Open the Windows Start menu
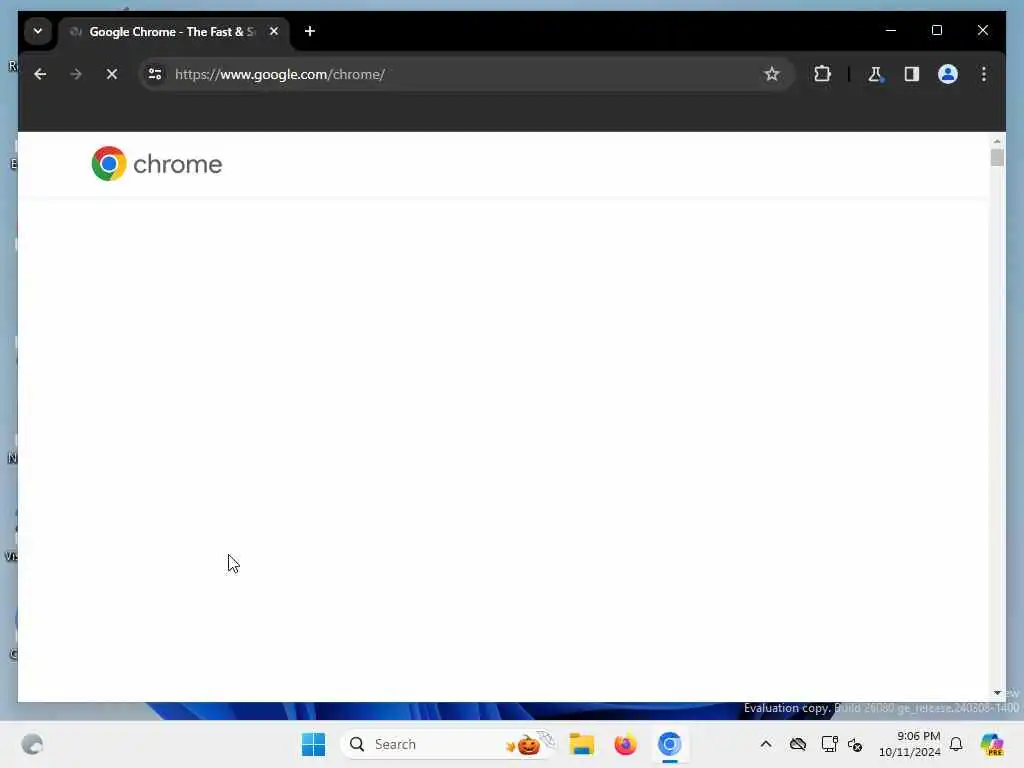This screenshot has width=1024, height=768. click(x=313, y=744)
